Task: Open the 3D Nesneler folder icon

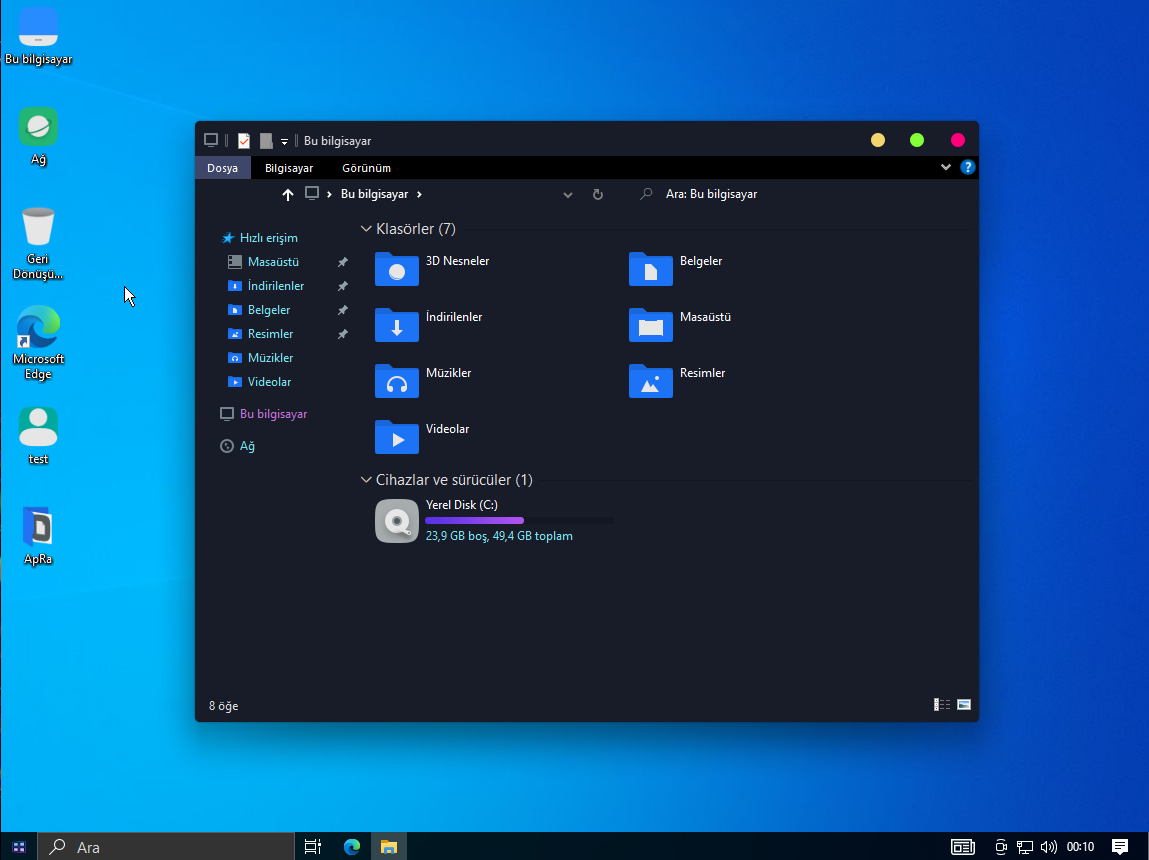Action: point(396,269)
